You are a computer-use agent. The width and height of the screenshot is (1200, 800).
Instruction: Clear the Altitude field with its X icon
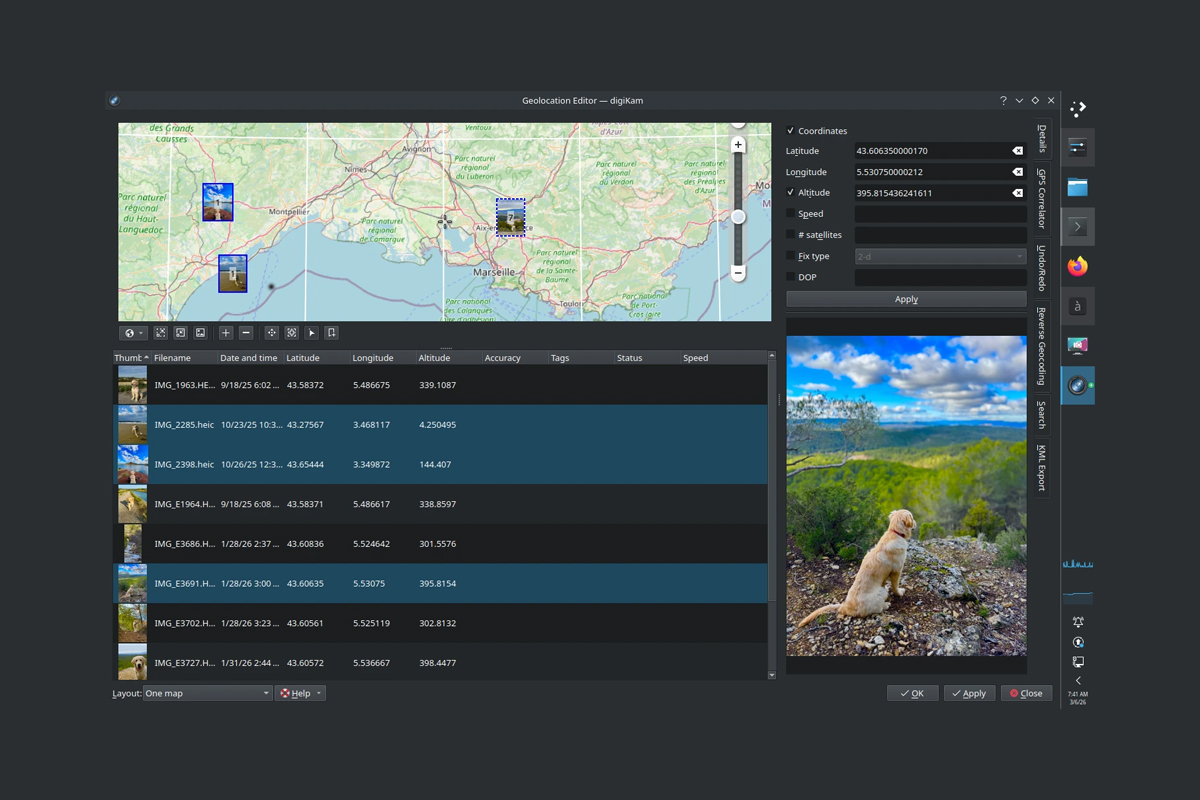(x=1017, y=193)
